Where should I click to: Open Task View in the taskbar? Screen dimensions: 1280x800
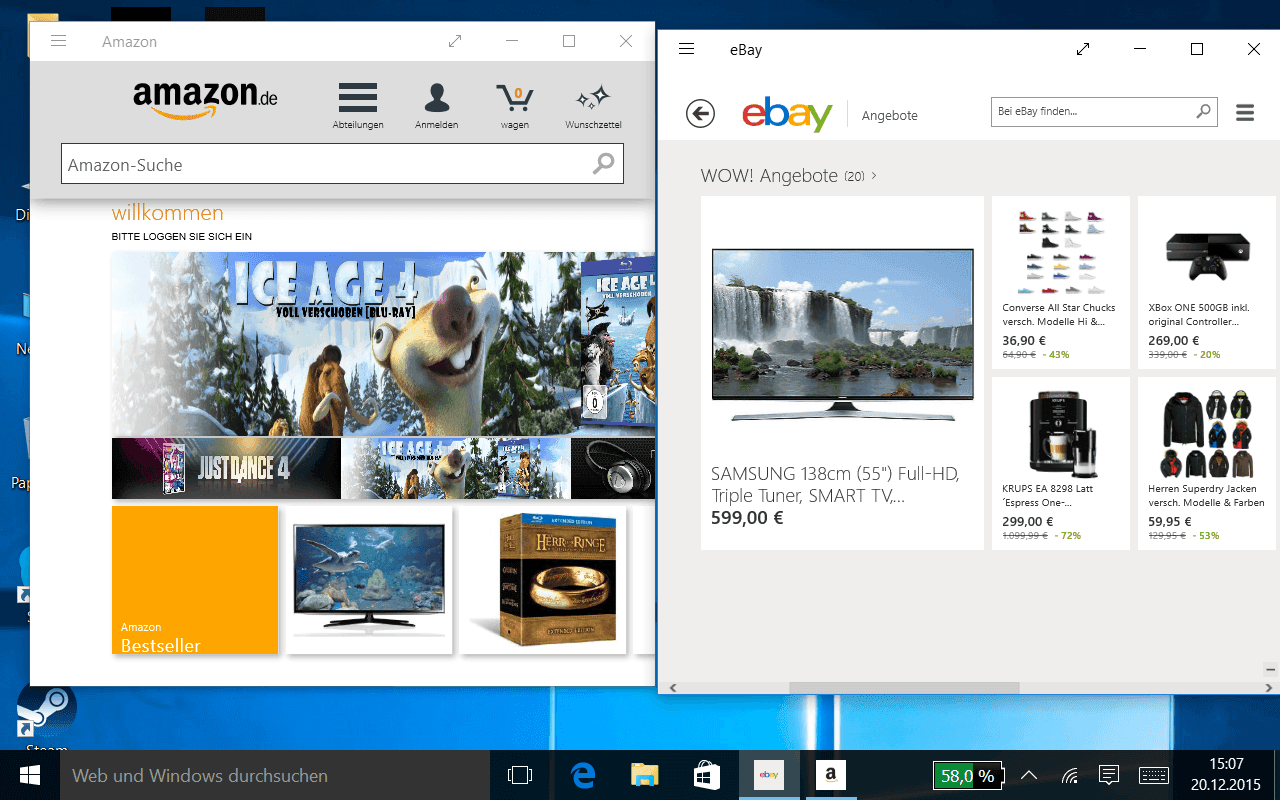point(520,775)
